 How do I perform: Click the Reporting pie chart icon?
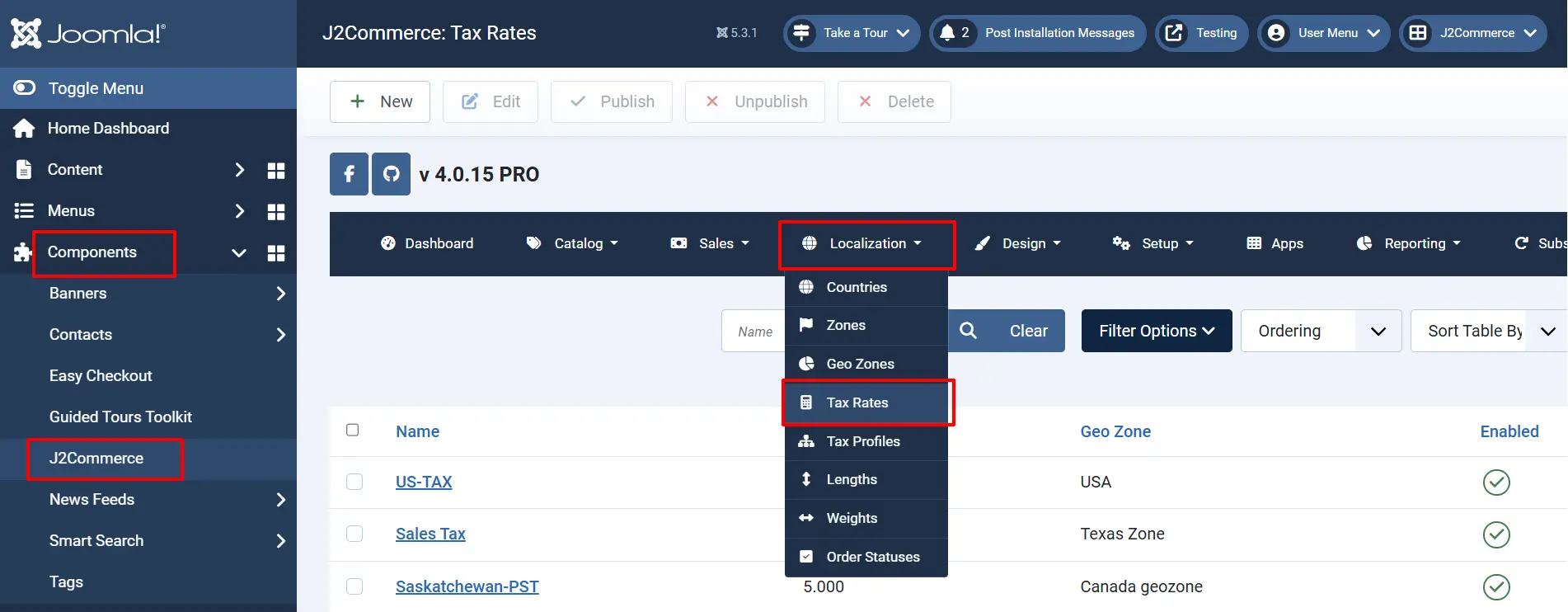click(1364, 243)
